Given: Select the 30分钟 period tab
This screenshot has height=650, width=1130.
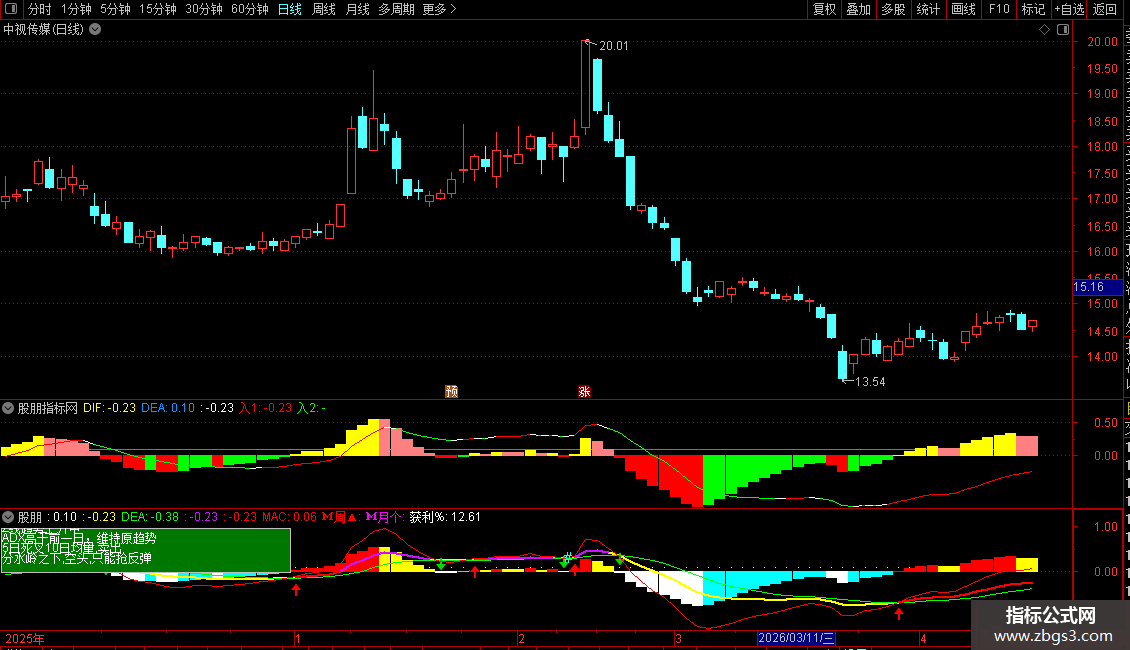Looking at the screenshot, I should [204, 9].
